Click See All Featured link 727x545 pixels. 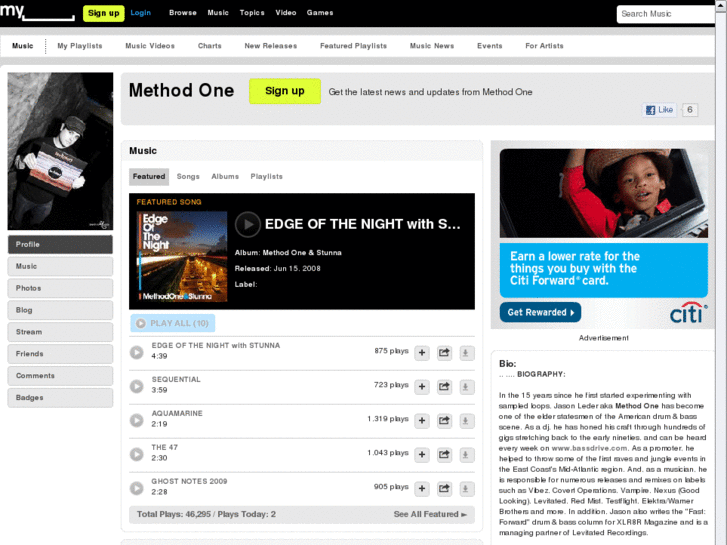point(430,514)
